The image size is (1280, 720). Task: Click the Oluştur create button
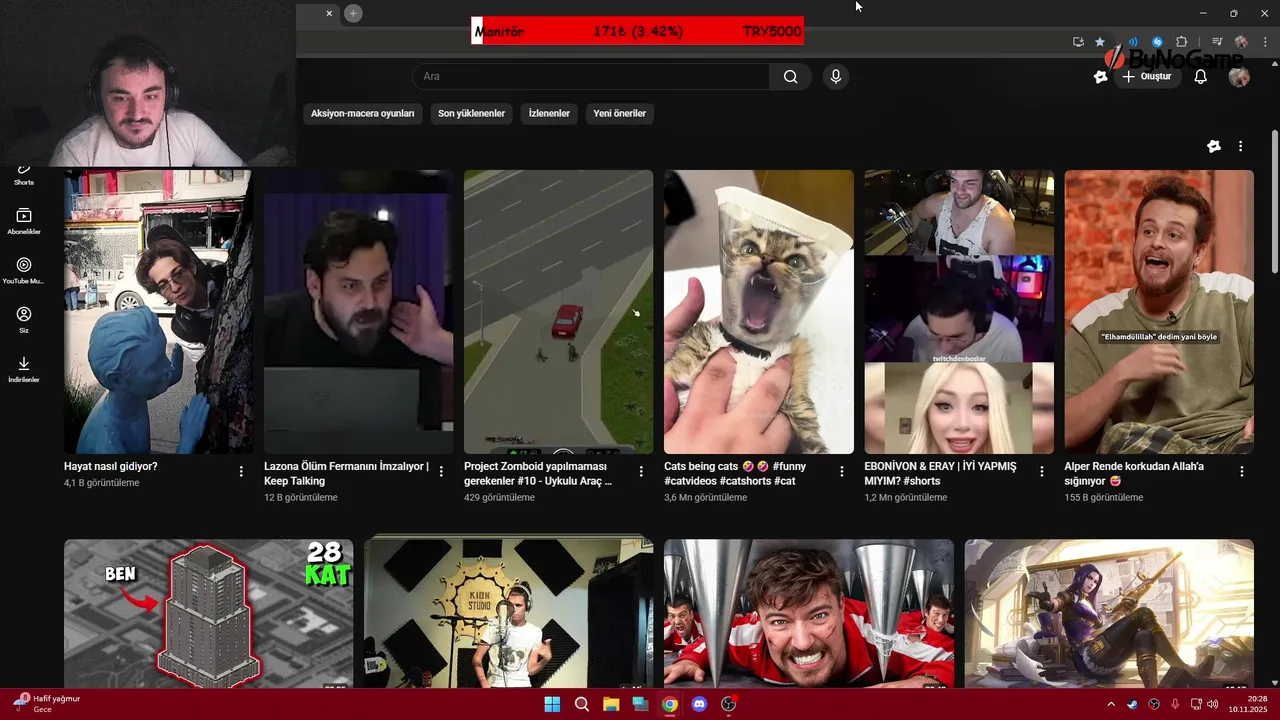click(x=1147, y=77)
